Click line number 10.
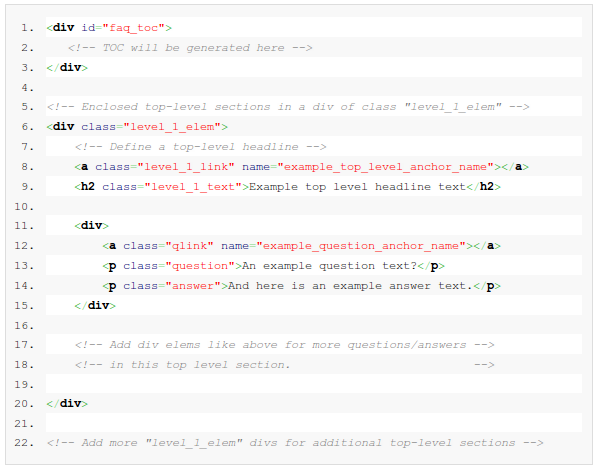 coord(24,207)
